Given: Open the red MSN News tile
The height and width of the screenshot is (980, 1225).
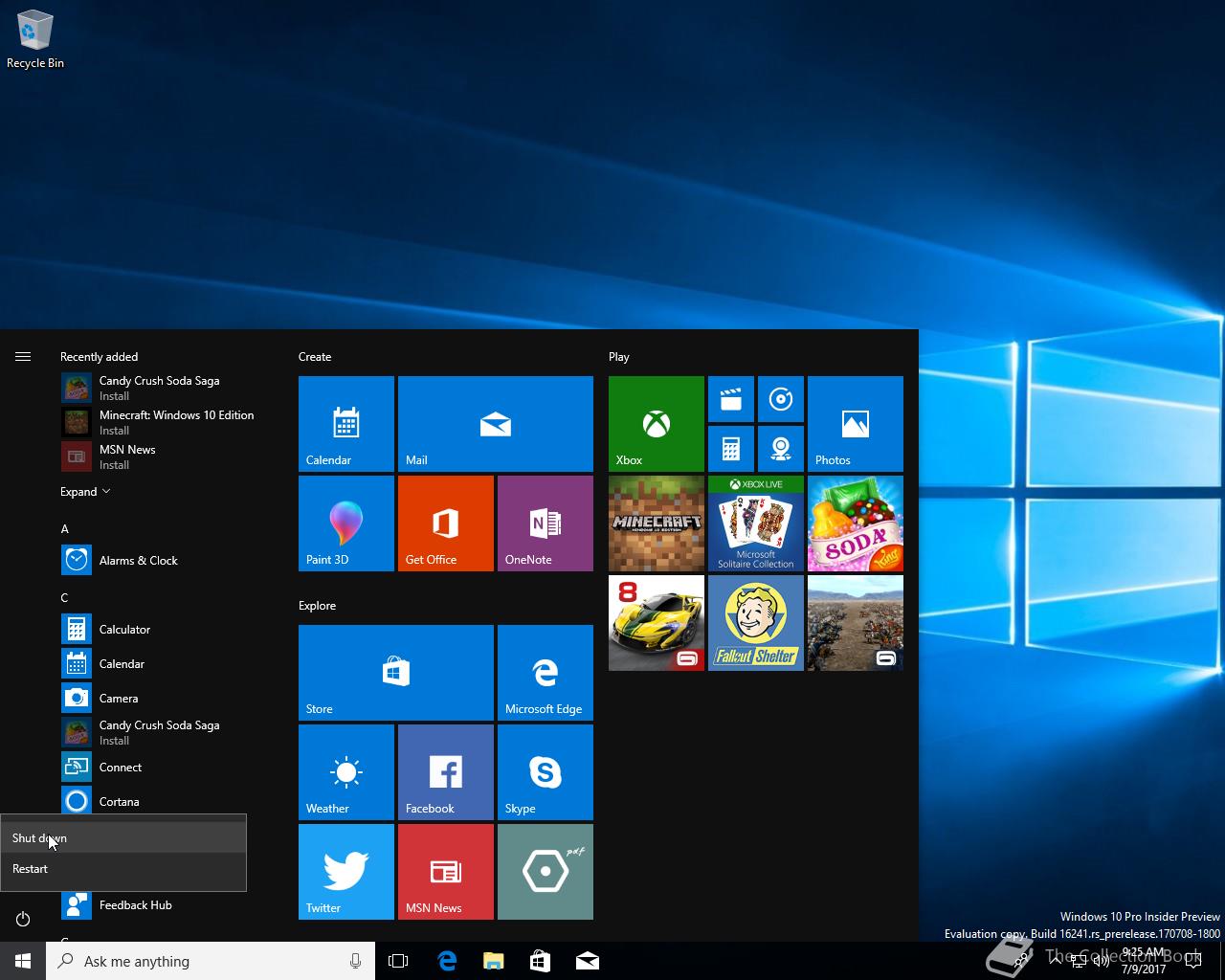Looking at the screenshot, I should [x=446, y=872].
